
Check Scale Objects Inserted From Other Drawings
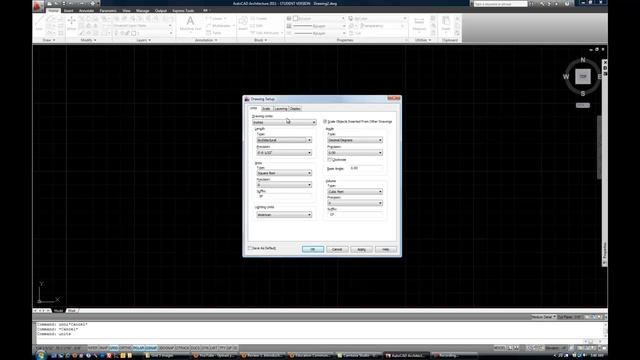[325, 122]
